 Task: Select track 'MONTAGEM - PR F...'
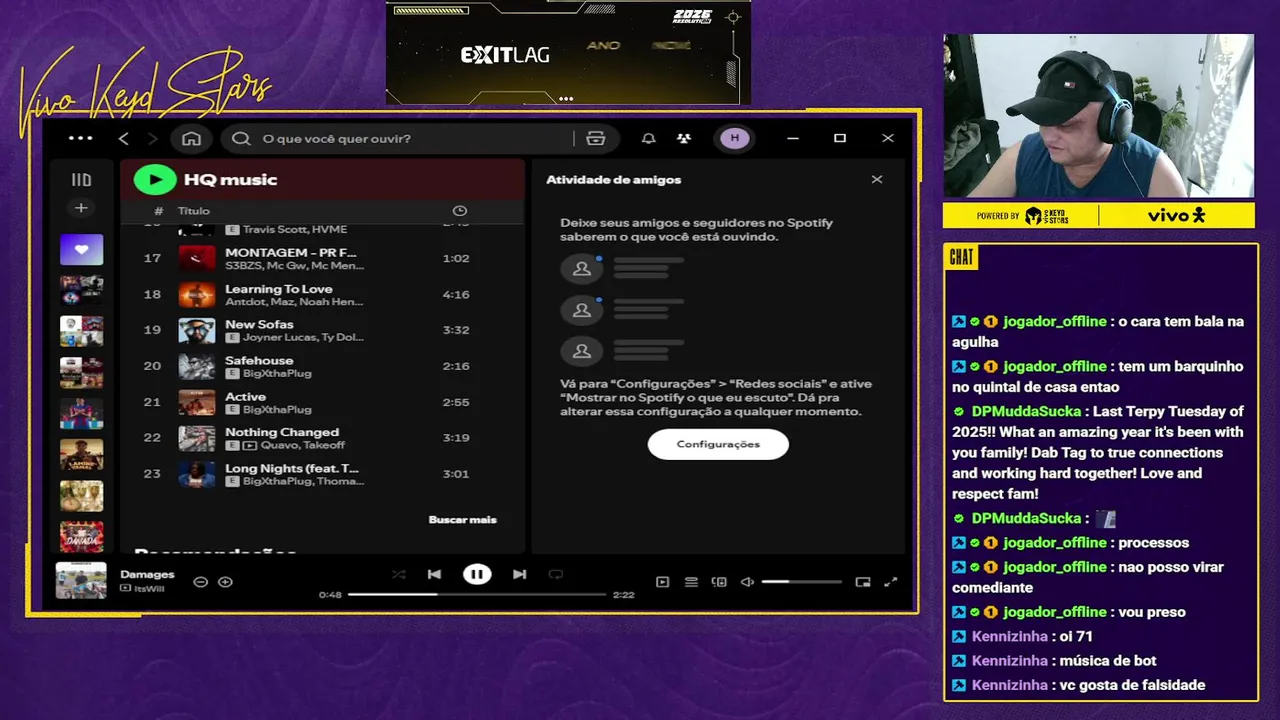click(x=290, y=253)
